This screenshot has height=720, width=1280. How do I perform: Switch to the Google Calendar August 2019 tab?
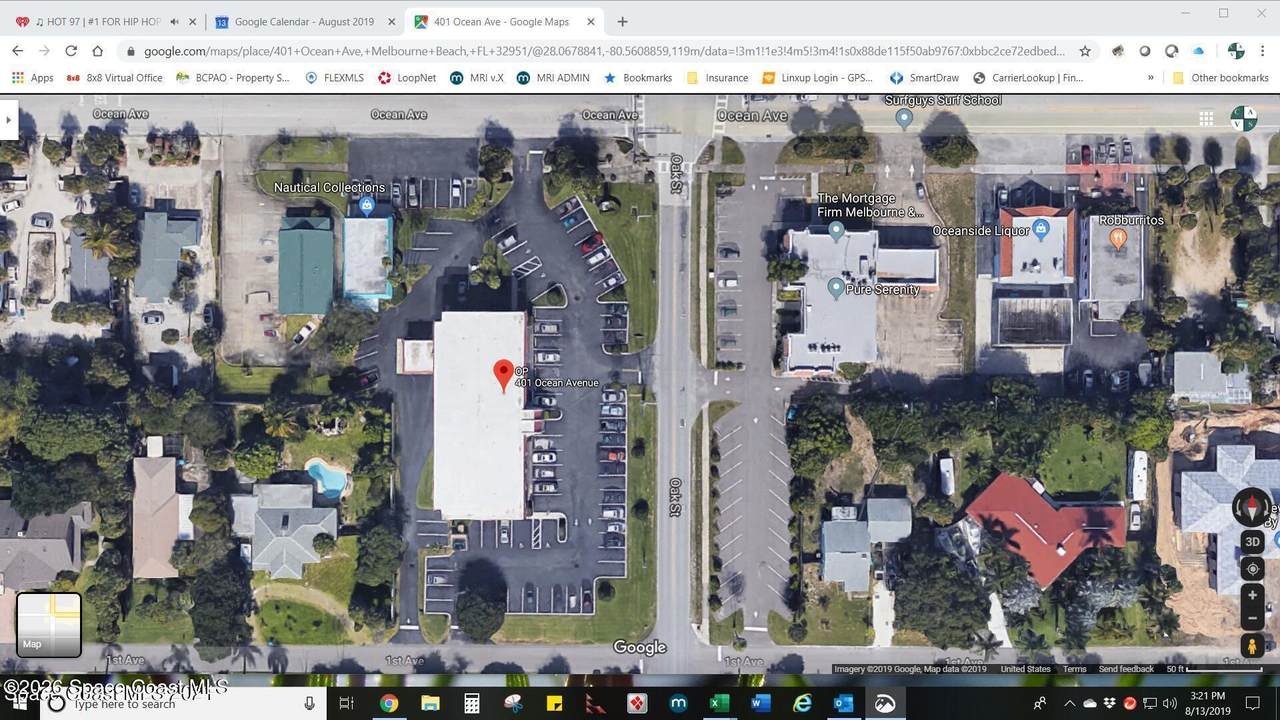pos(305,21)
